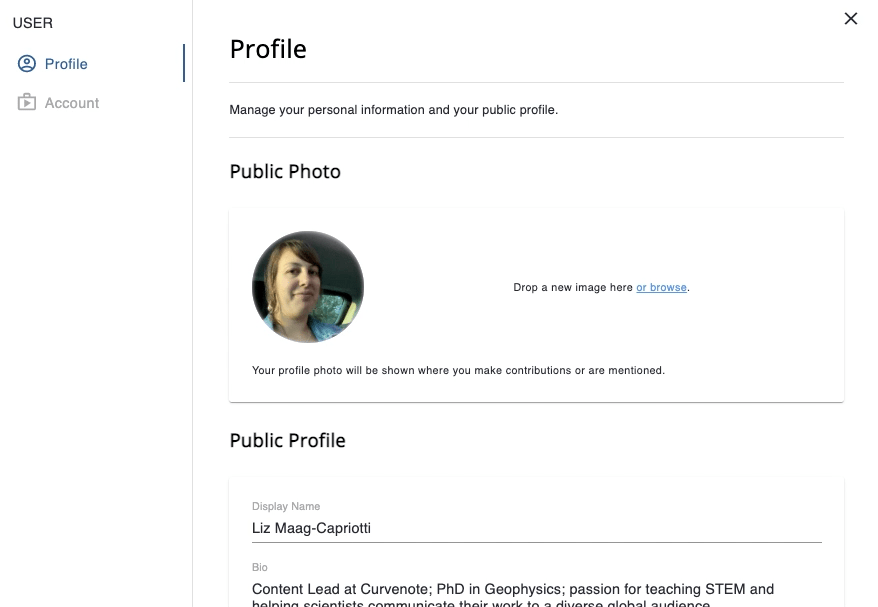This screenshot has width=878, height=607.
Task: Click the "or browse" link
Action: coord(661,288)
